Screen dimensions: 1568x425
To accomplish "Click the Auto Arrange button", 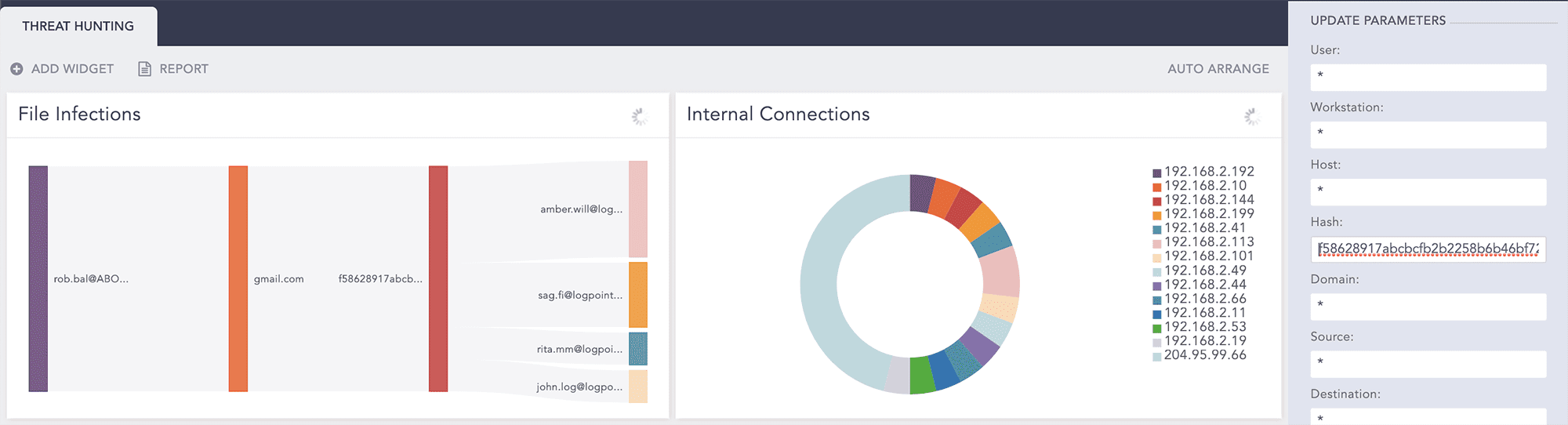I will click(x=1218, y=69).
